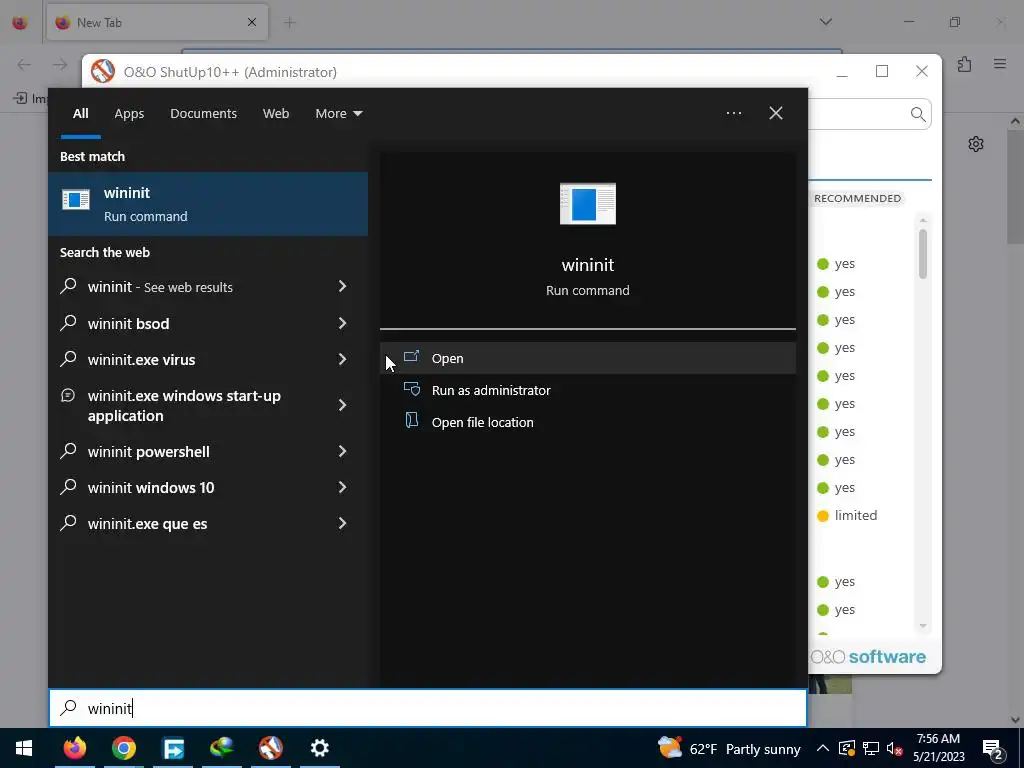This screenshot has width=1024, height=768.
Task: Click the muted volume tray icon
Action: (x=895, y=748)
